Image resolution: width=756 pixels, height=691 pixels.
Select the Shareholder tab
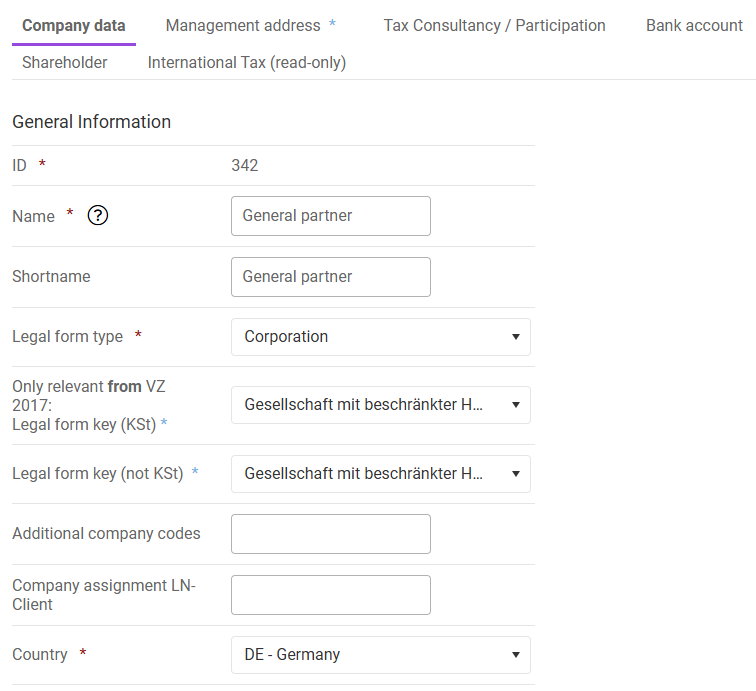pyautogui.click(x=65, y=63)
